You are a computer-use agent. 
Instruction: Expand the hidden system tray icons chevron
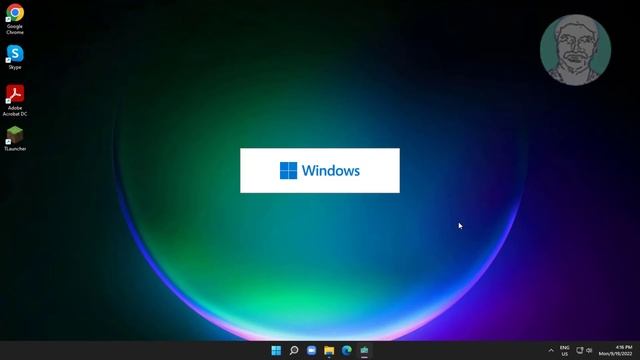(x=551, y=351)
